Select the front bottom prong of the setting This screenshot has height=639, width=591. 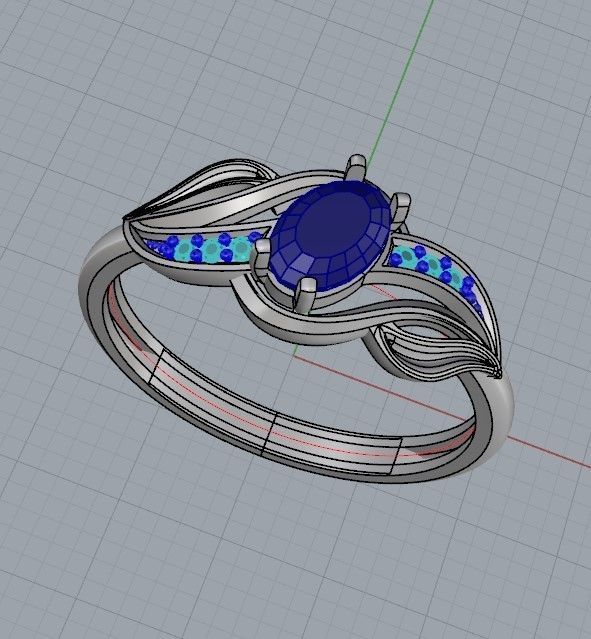coord(305,296)
